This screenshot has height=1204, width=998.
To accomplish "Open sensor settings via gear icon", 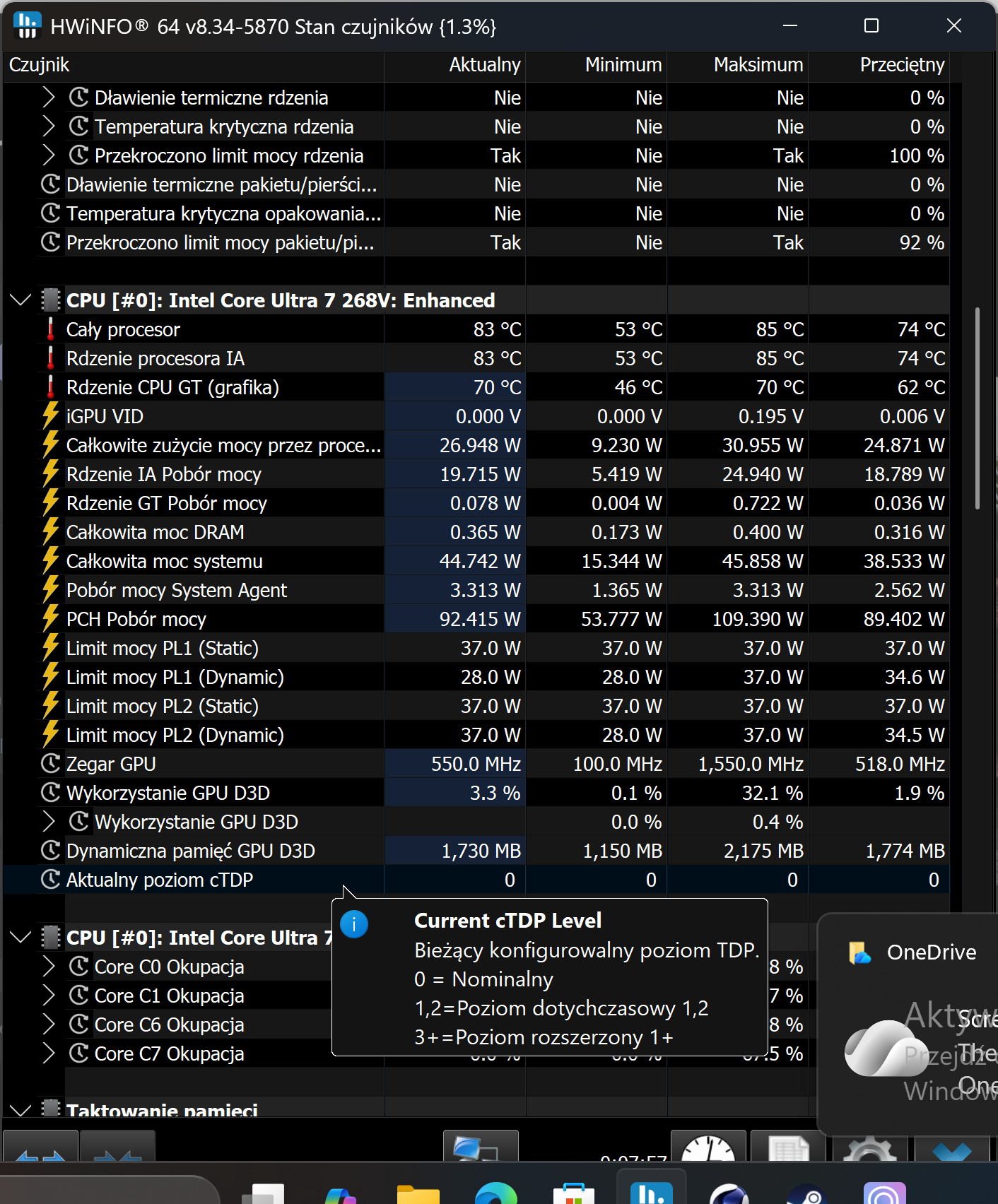I will [x=871, y=1147].
